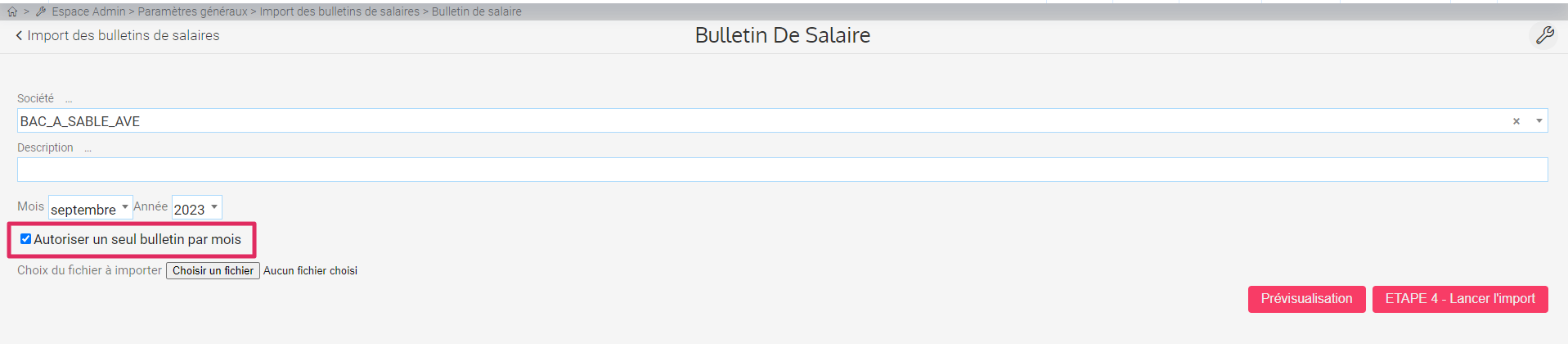Click into the Description text field
Screen dimensions: 1568x344
(782, 170)
